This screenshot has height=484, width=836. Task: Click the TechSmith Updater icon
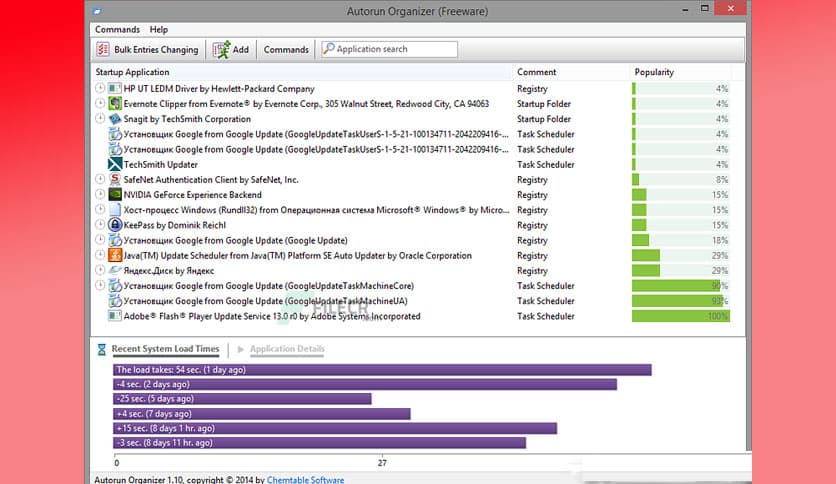click(x=115, y=164)
